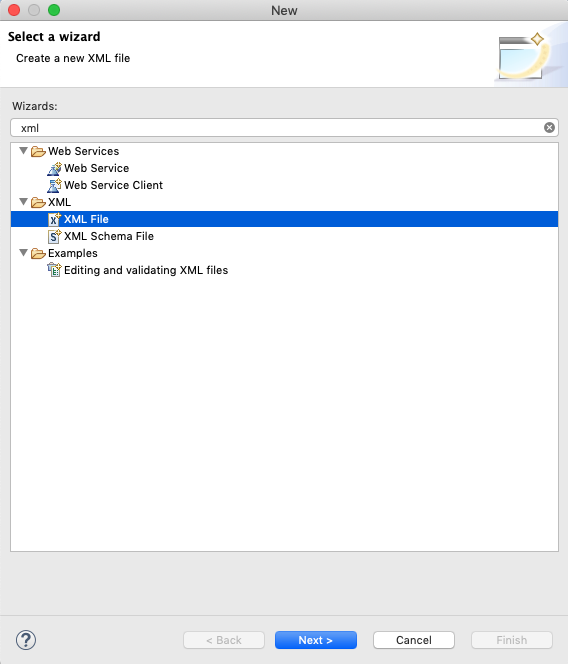Collapse the Web Services category
Screen dimensions: 568x664
point(24,151)
